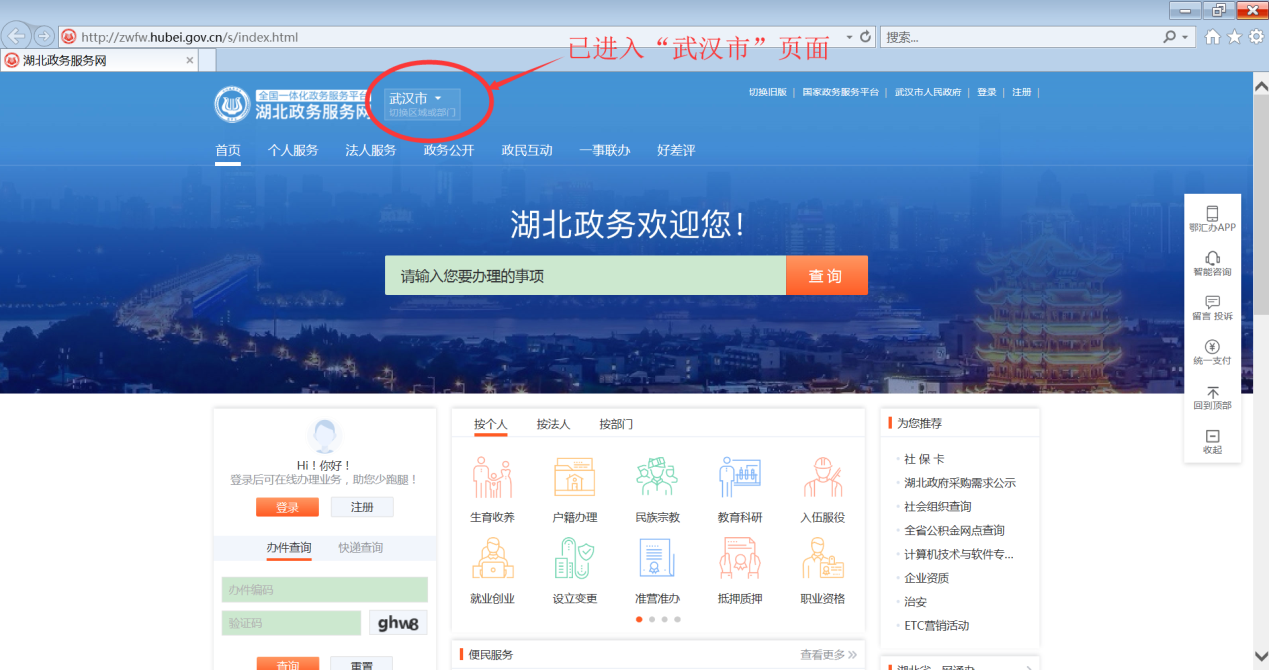Select the 入伍服役 service icon

tap(822, 478)
